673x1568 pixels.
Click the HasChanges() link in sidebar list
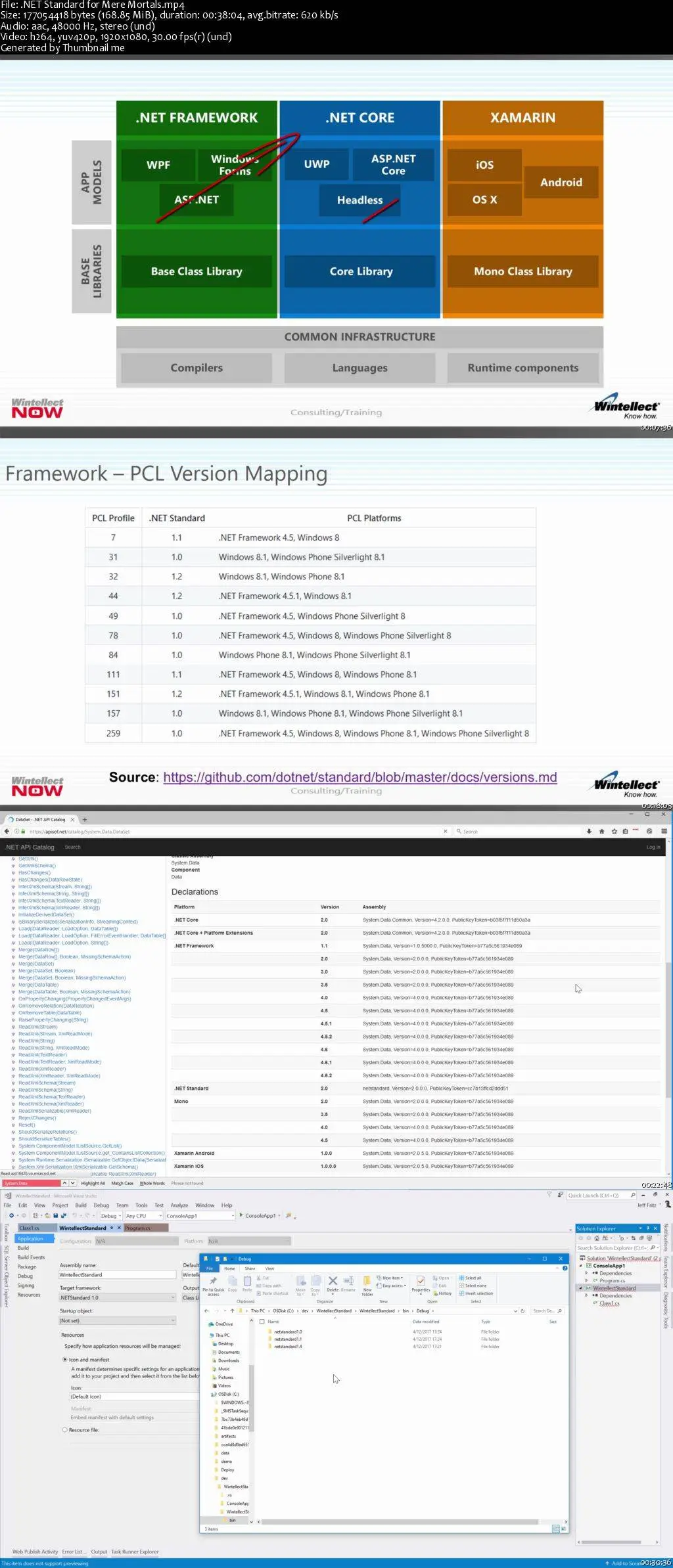(34, 872)
